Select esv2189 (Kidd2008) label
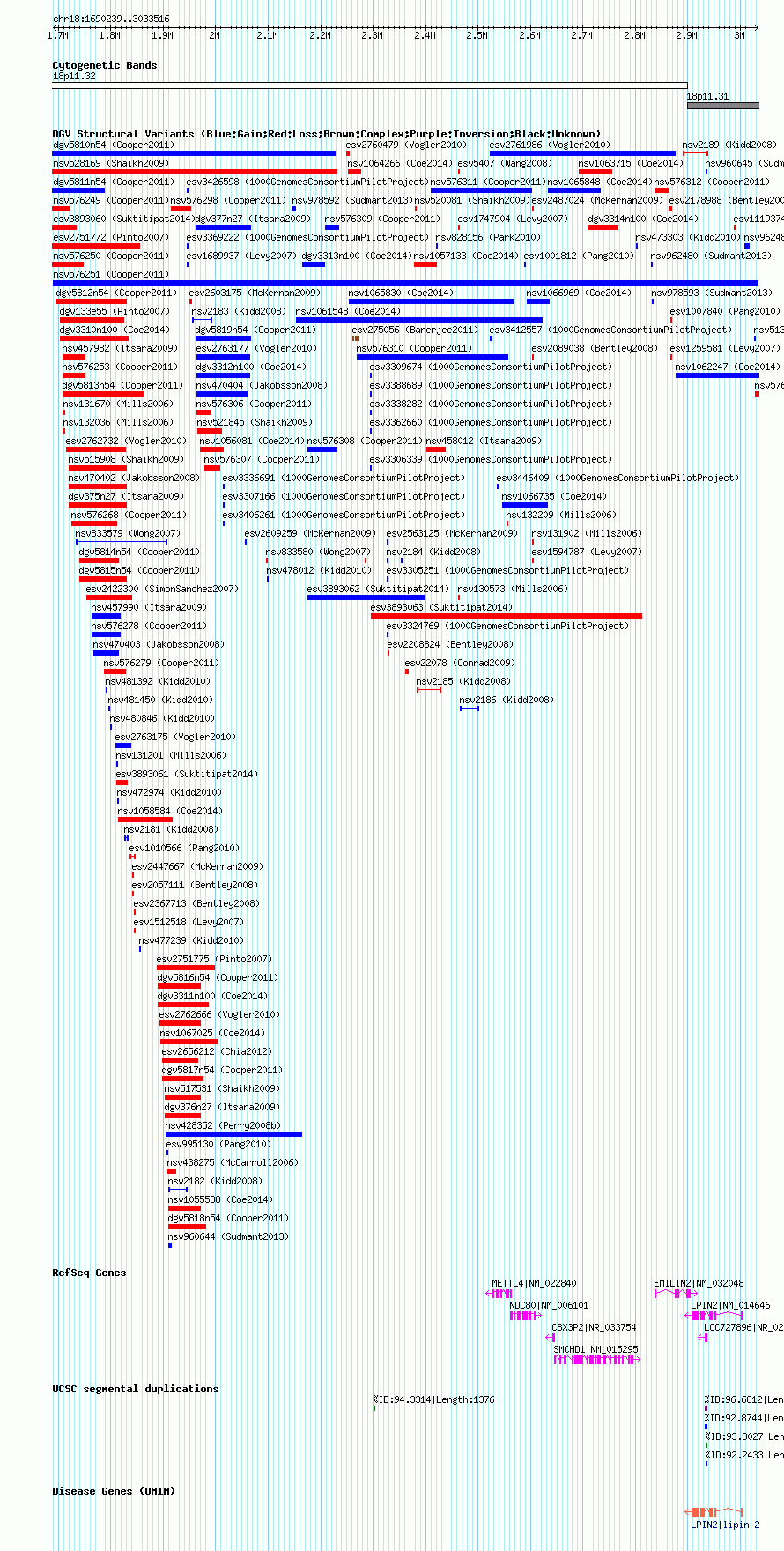 (x=729, y=145)
